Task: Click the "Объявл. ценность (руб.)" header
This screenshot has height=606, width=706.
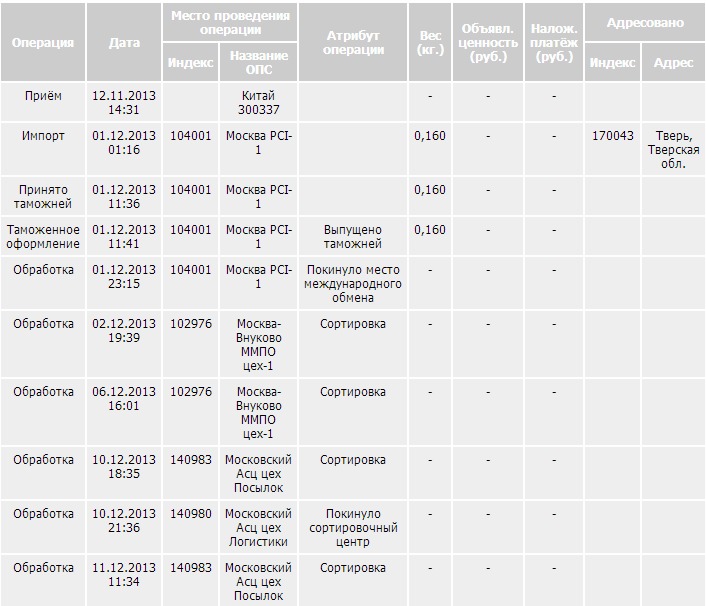Action: click(x=487, y=43)
